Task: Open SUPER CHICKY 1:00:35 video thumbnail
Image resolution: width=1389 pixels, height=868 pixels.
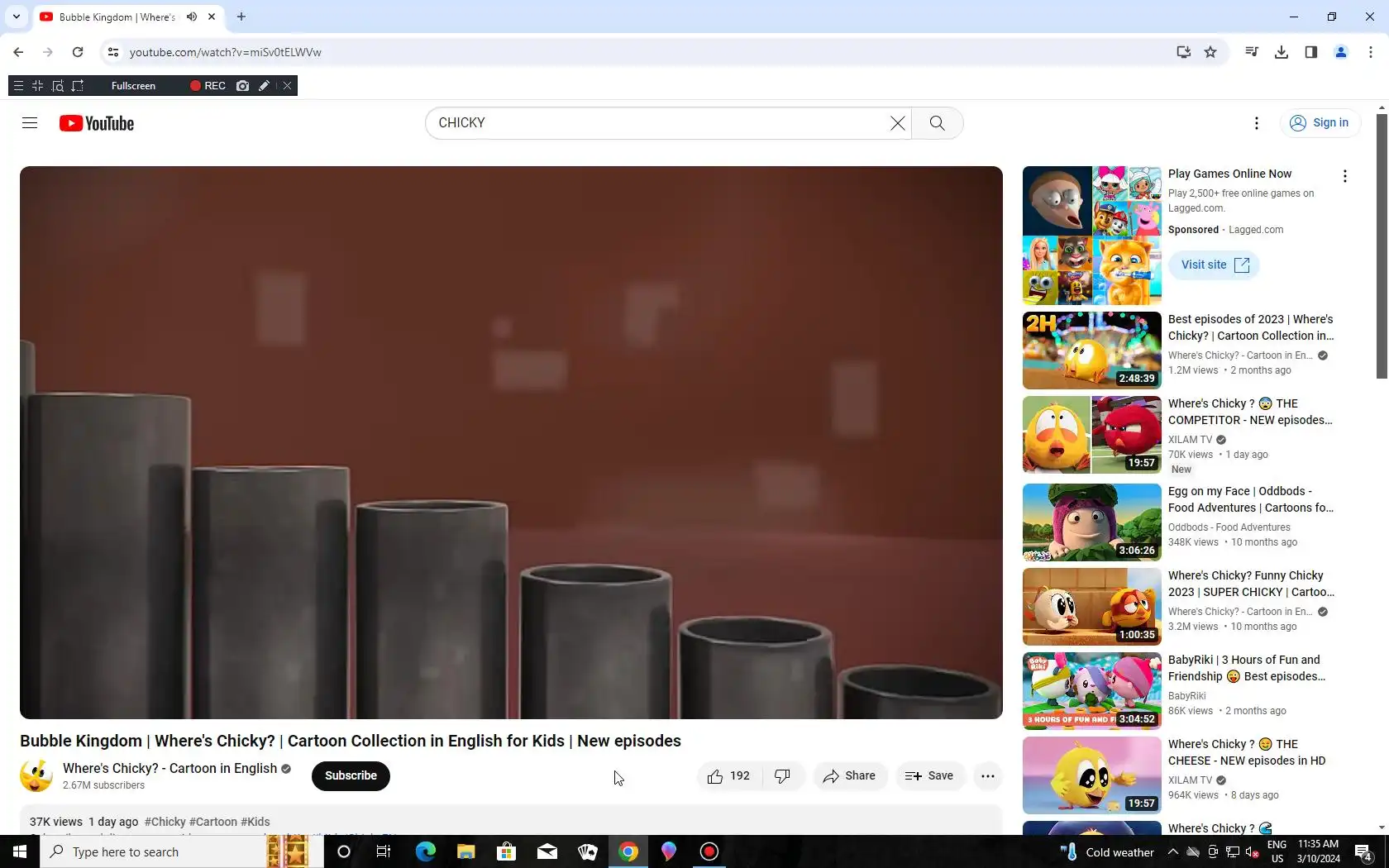Action: tap(1092, 607)
